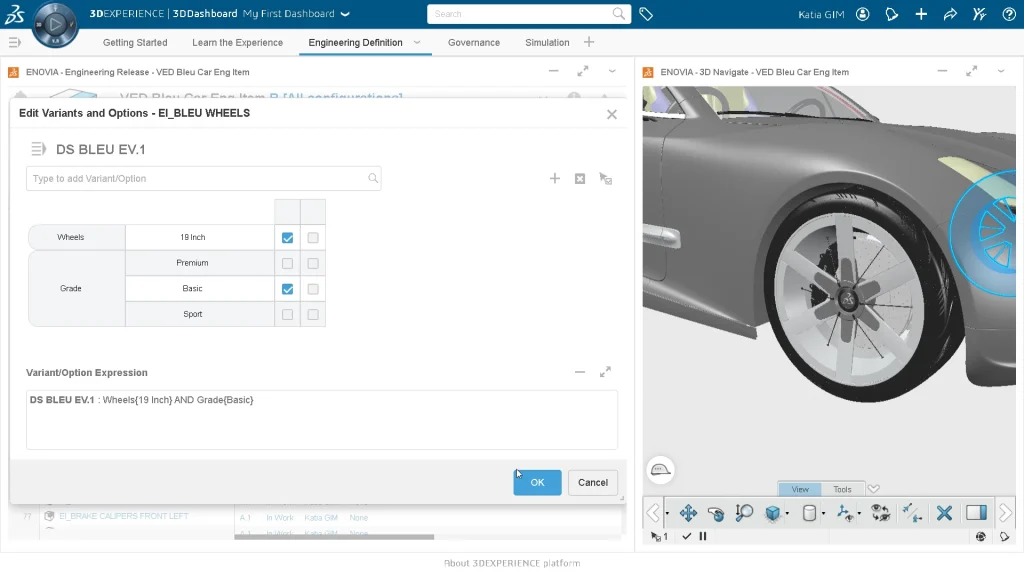Screen dimensions: 1024x576
Task: Click the Cancel button
Action: click(592, 482)
